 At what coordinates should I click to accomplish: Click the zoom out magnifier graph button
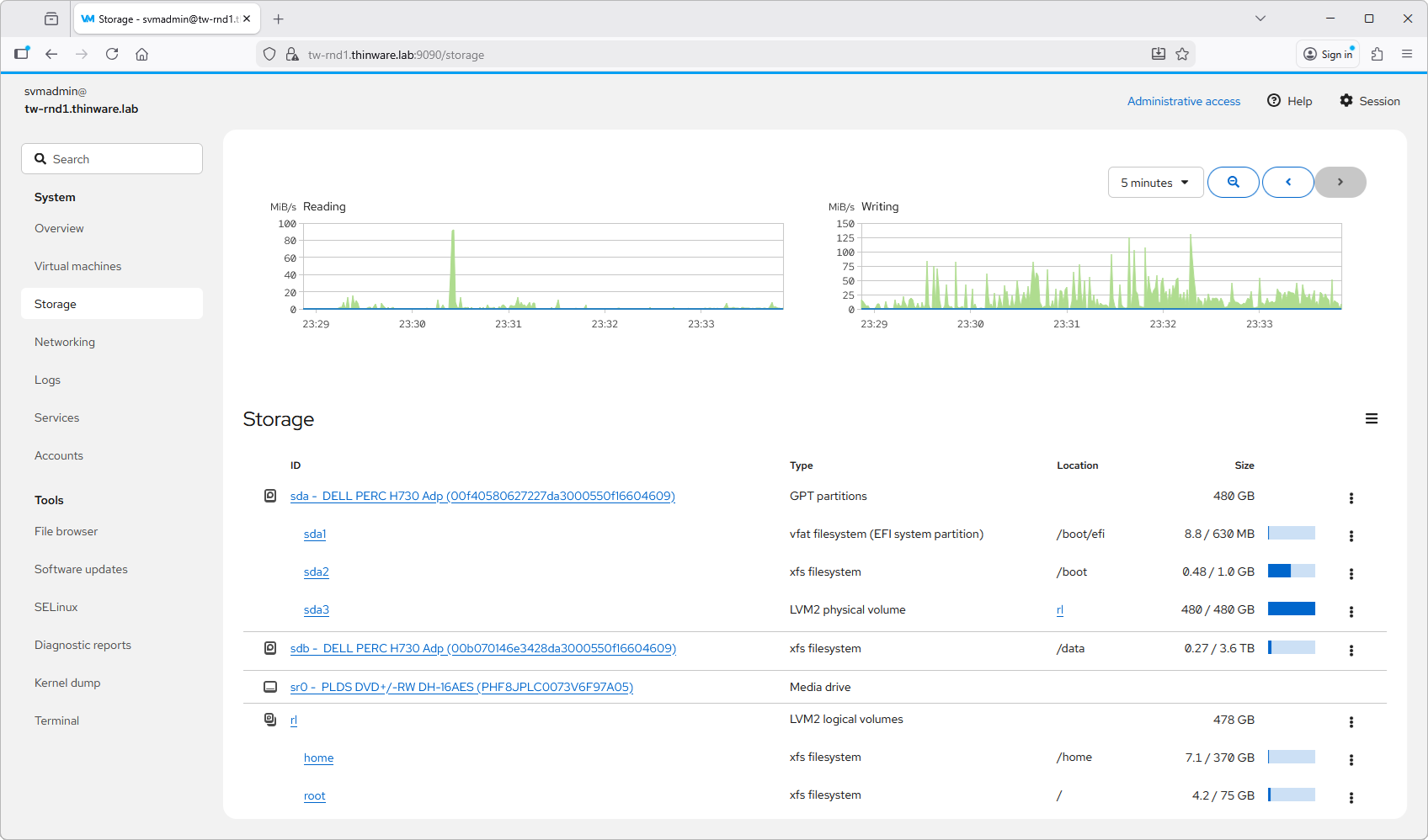(1233, 182)
